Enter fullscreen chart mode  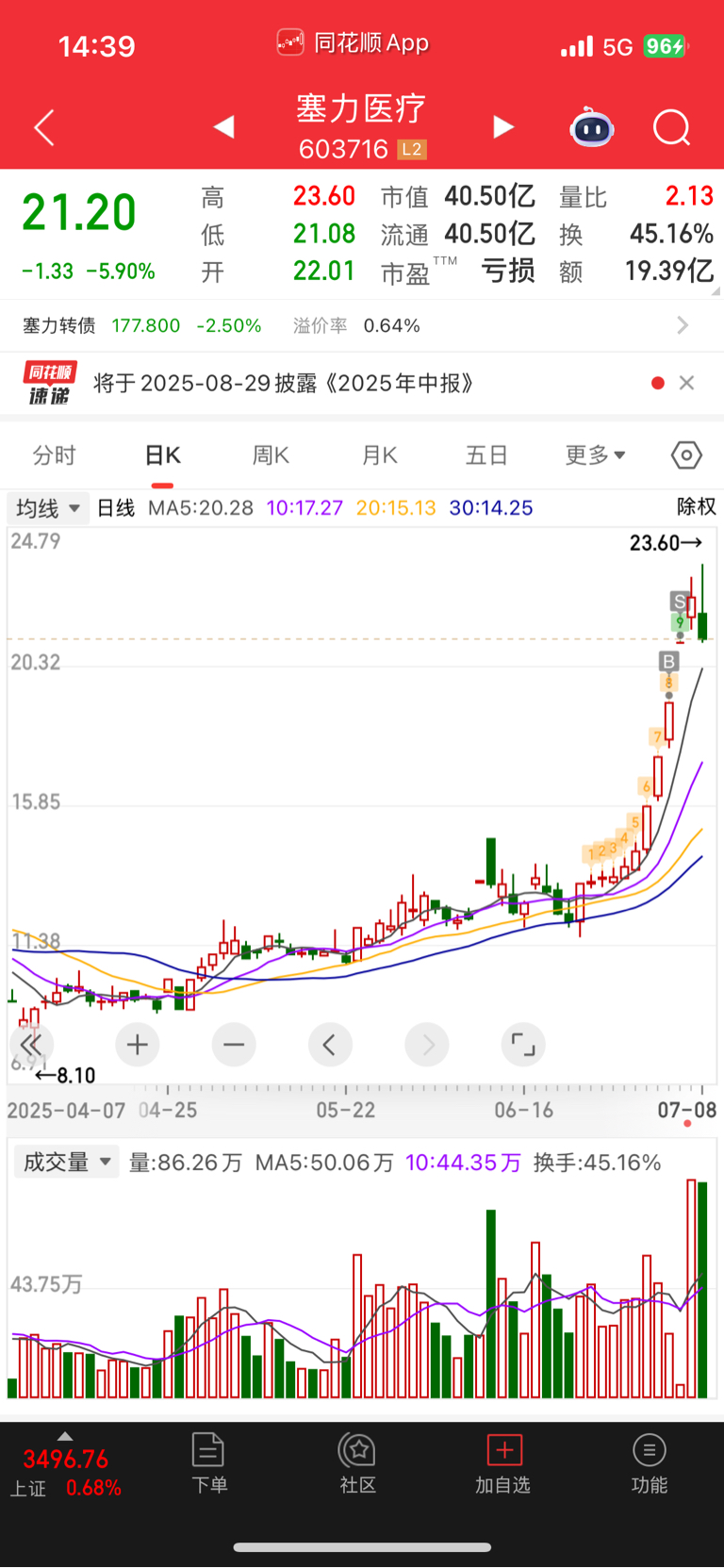[523, 1045]
